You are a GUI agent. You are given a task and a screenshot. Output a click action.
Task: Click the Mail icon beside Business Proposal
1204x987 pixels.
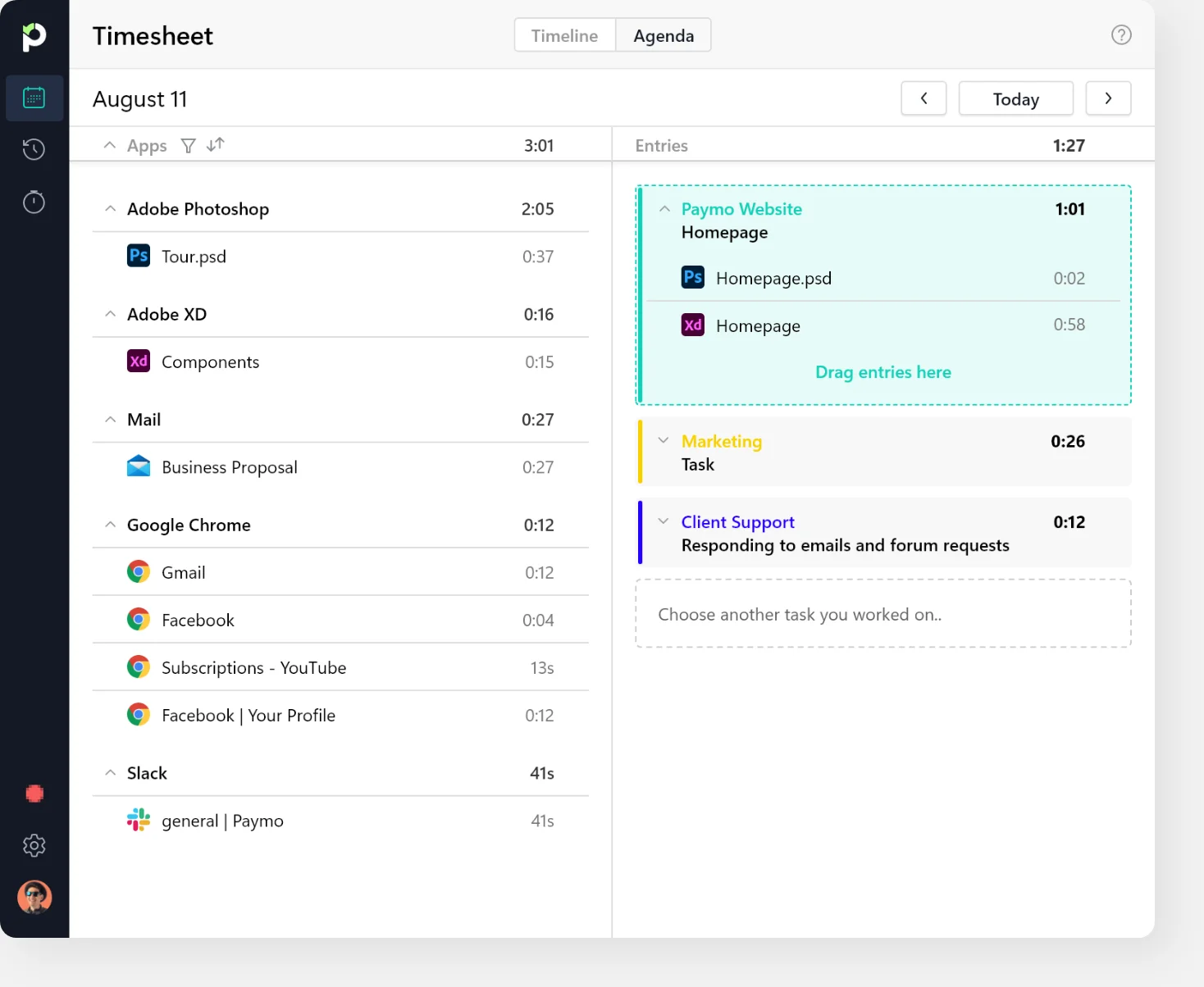coord(139,466)
